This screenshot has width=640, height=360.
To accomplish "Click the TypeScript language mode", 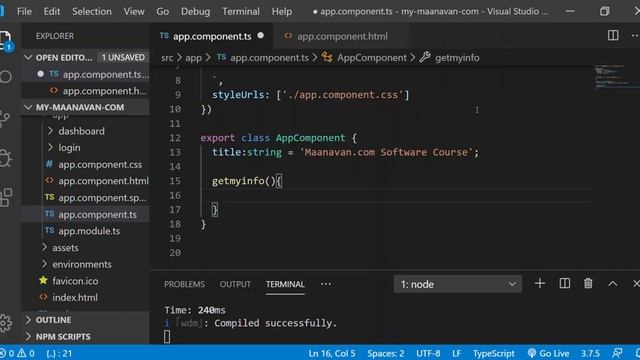I will [x=493, y=353].
